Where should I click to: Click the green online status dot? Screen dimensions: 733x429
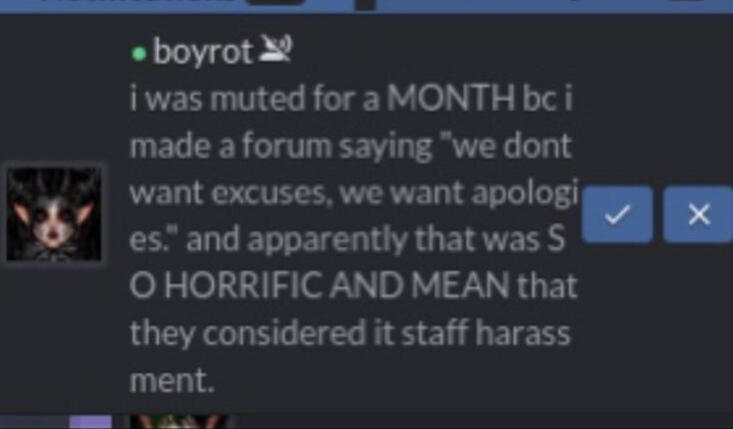click(x=138, y=54)
